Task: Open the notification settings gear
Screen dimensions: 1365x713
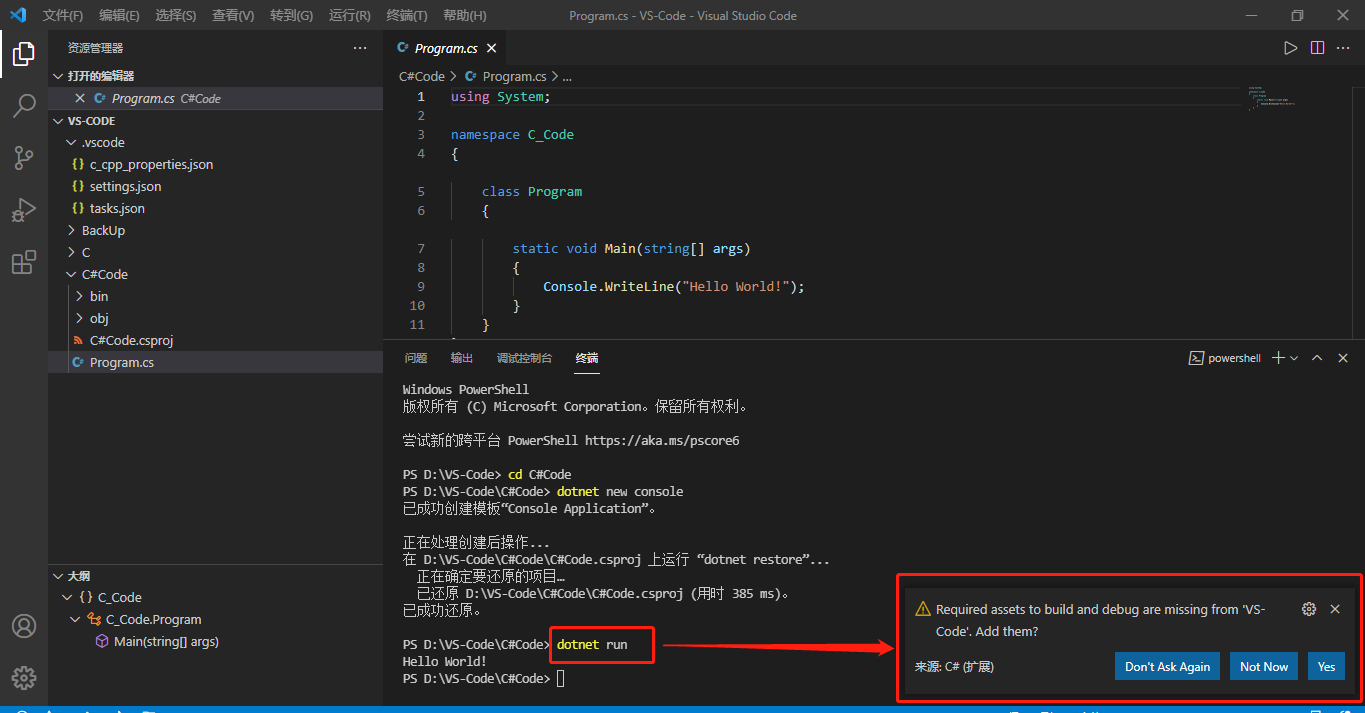Action: pos(1308,608)
